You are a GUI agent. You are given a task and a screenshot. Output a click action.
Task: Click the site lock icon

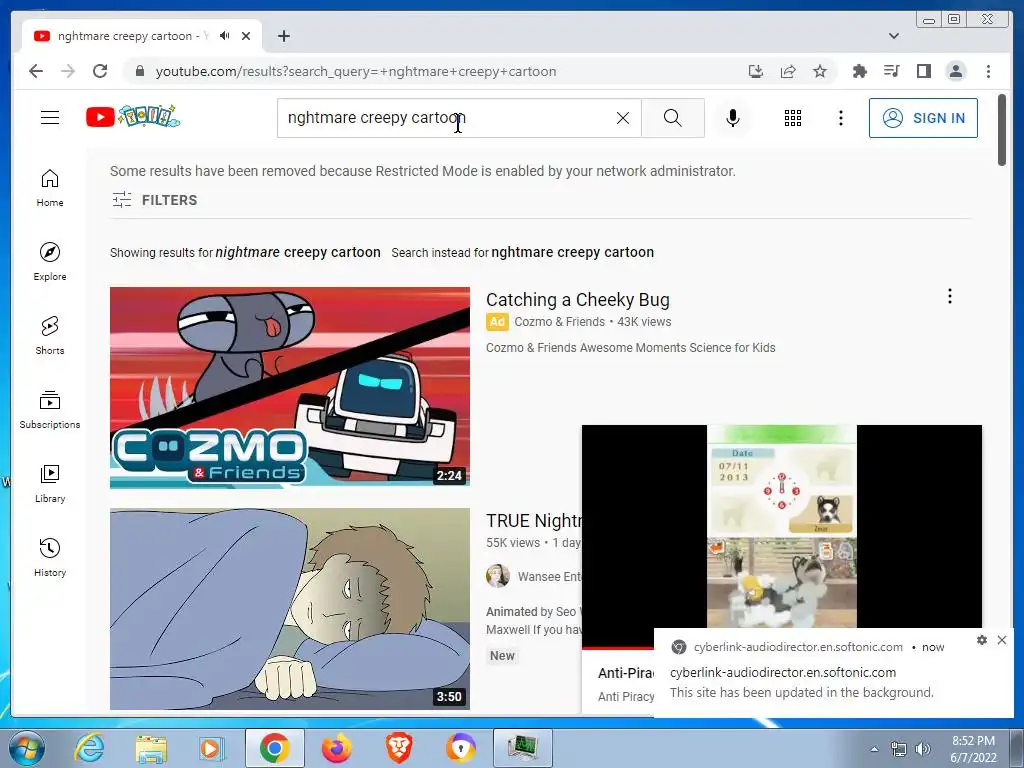point(139,71)
